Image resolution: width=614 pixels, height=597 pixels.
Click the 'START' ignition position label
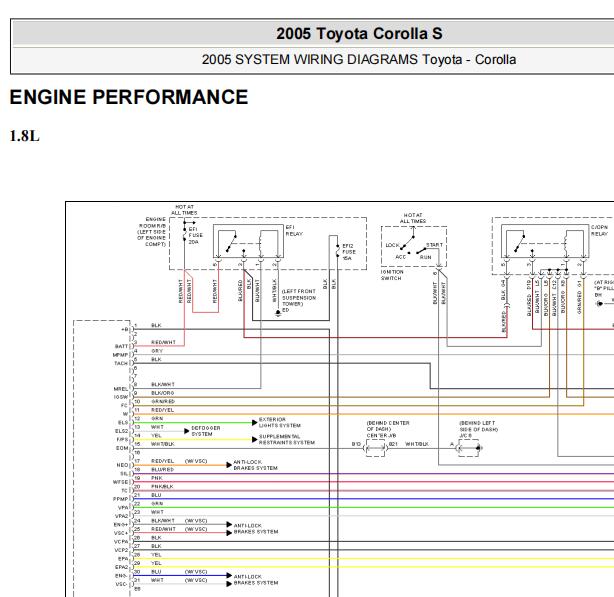pyautogui.click(x=435, y=245)
